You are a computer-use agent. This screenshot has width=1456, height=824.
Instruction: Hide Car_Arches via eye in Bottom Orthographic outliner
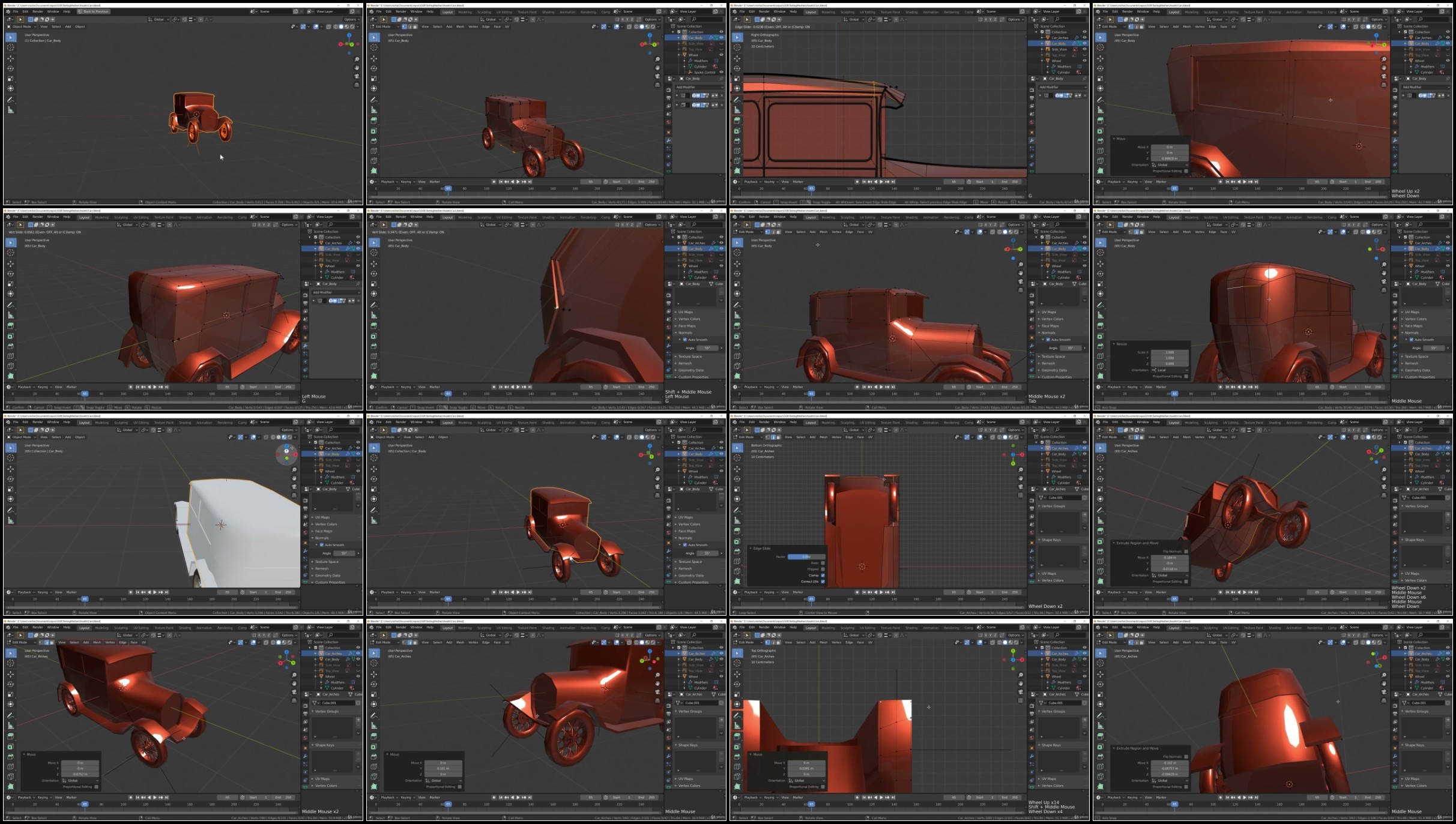click(x=1084, y=448)
